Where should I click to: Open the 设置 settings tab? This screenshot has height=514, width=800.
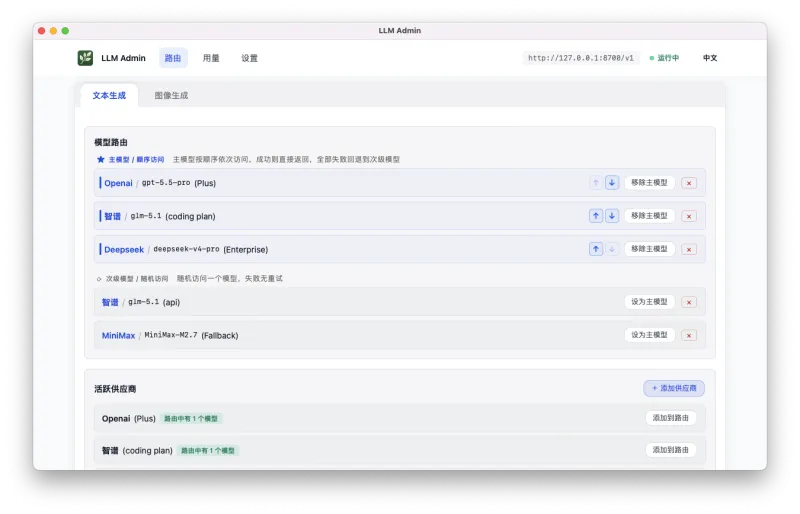pos(249,58)
